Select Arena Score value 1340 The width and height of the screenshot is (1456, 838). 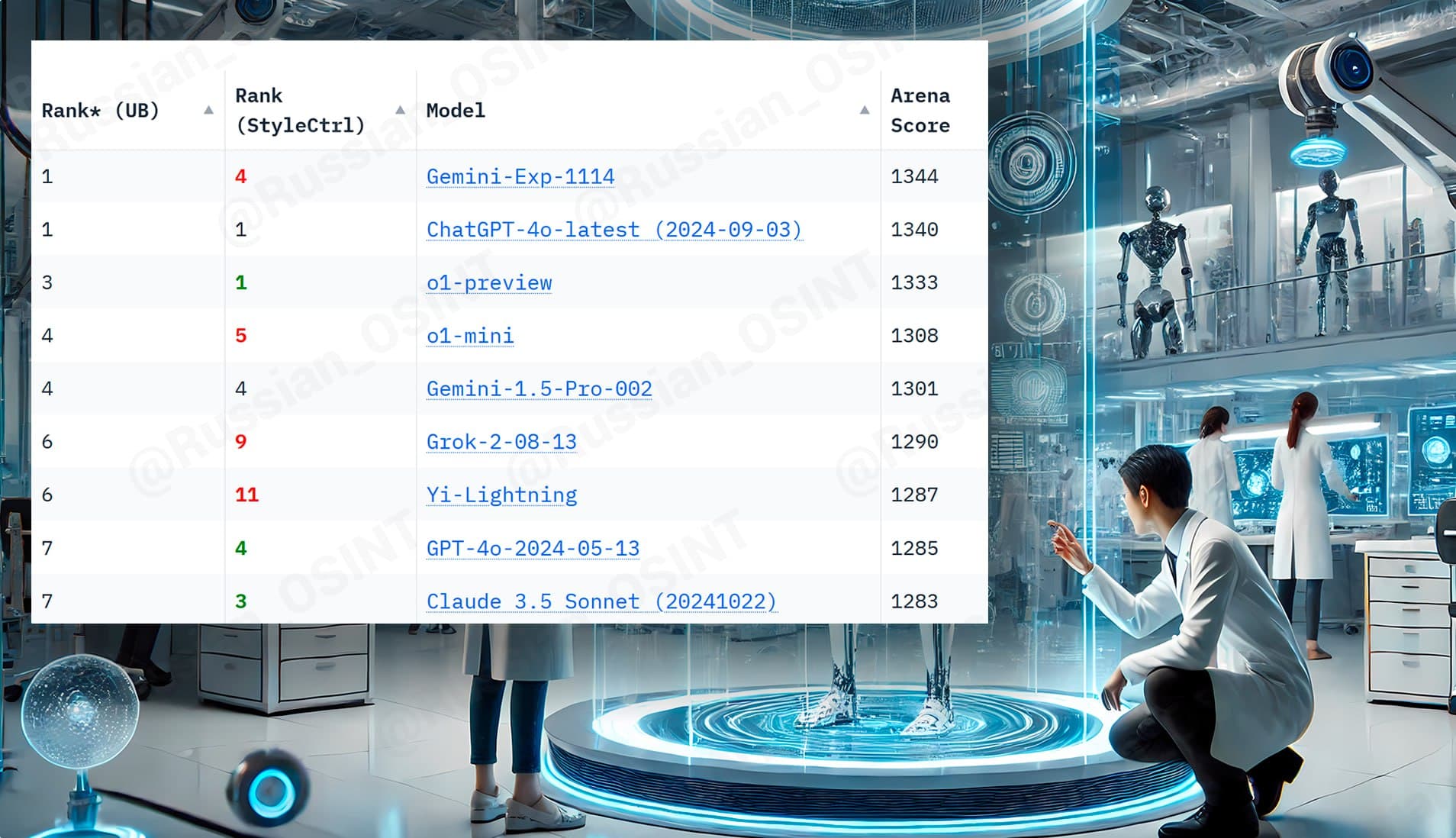(914, 230)
